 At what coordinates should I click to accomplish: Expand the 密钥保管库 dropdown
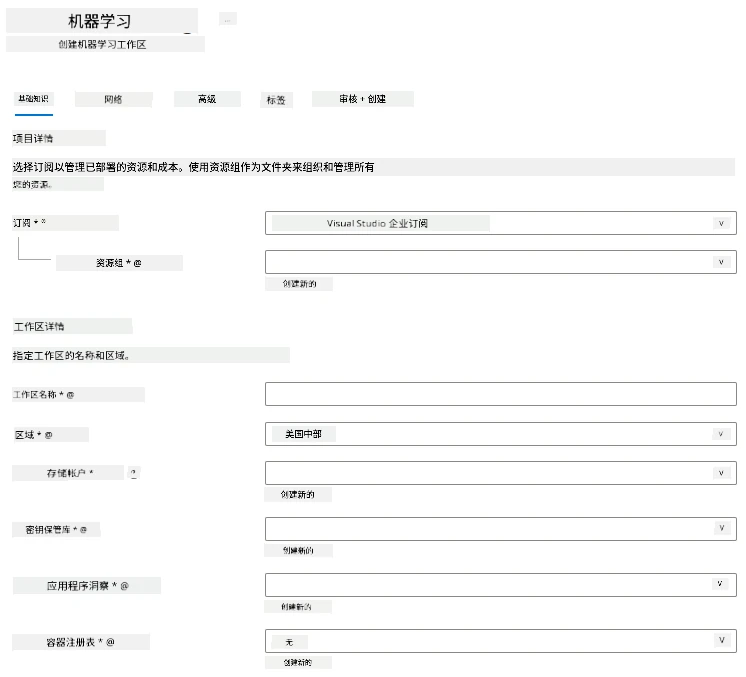501,529
